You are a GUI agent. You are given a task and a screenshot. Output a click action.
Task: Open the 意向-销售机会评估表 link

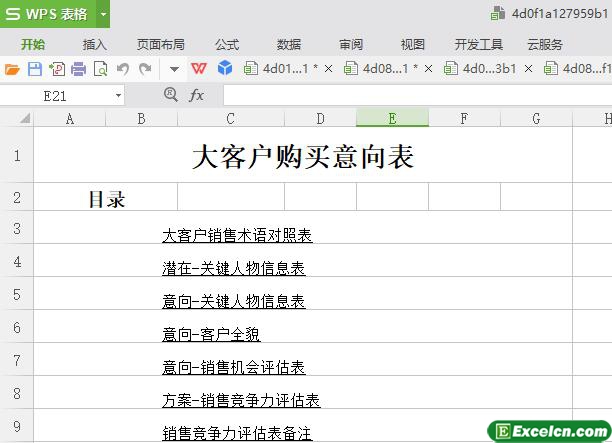coord(233,367)
